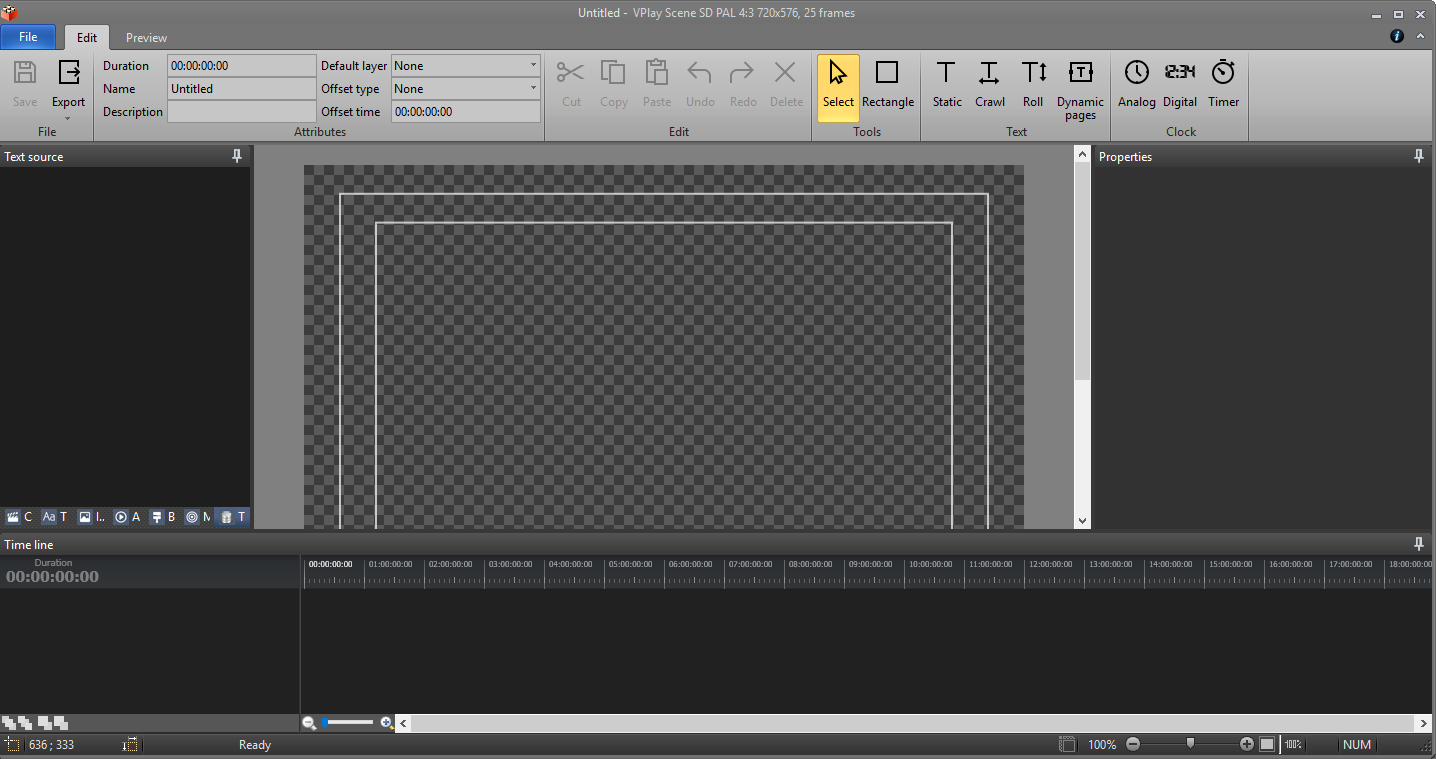Insert a Static text element

pos(946,83)
